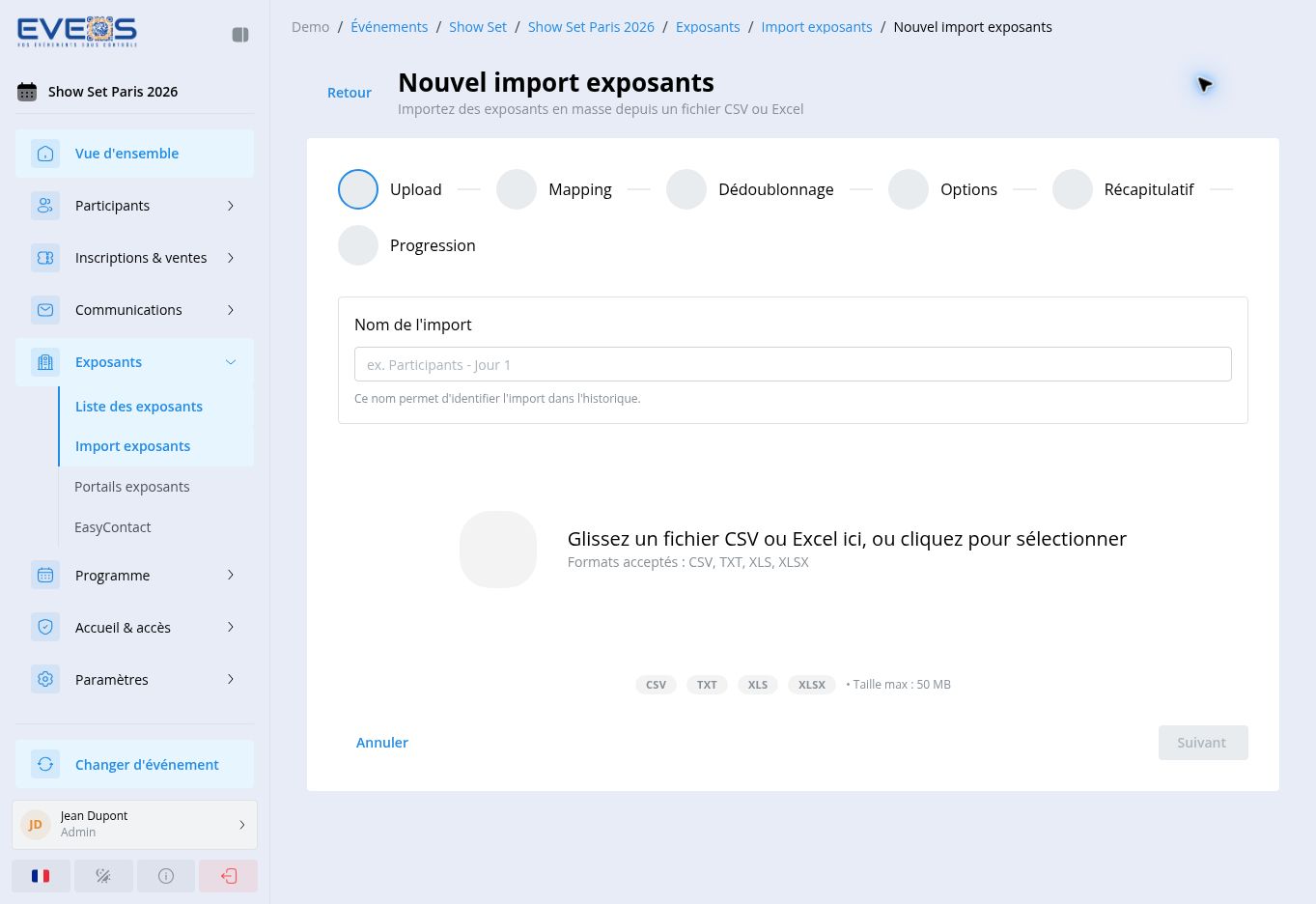This screenshot has height=904, width=1316.
Task: Focus the Nom de l'import field
Action: point(793,364)
